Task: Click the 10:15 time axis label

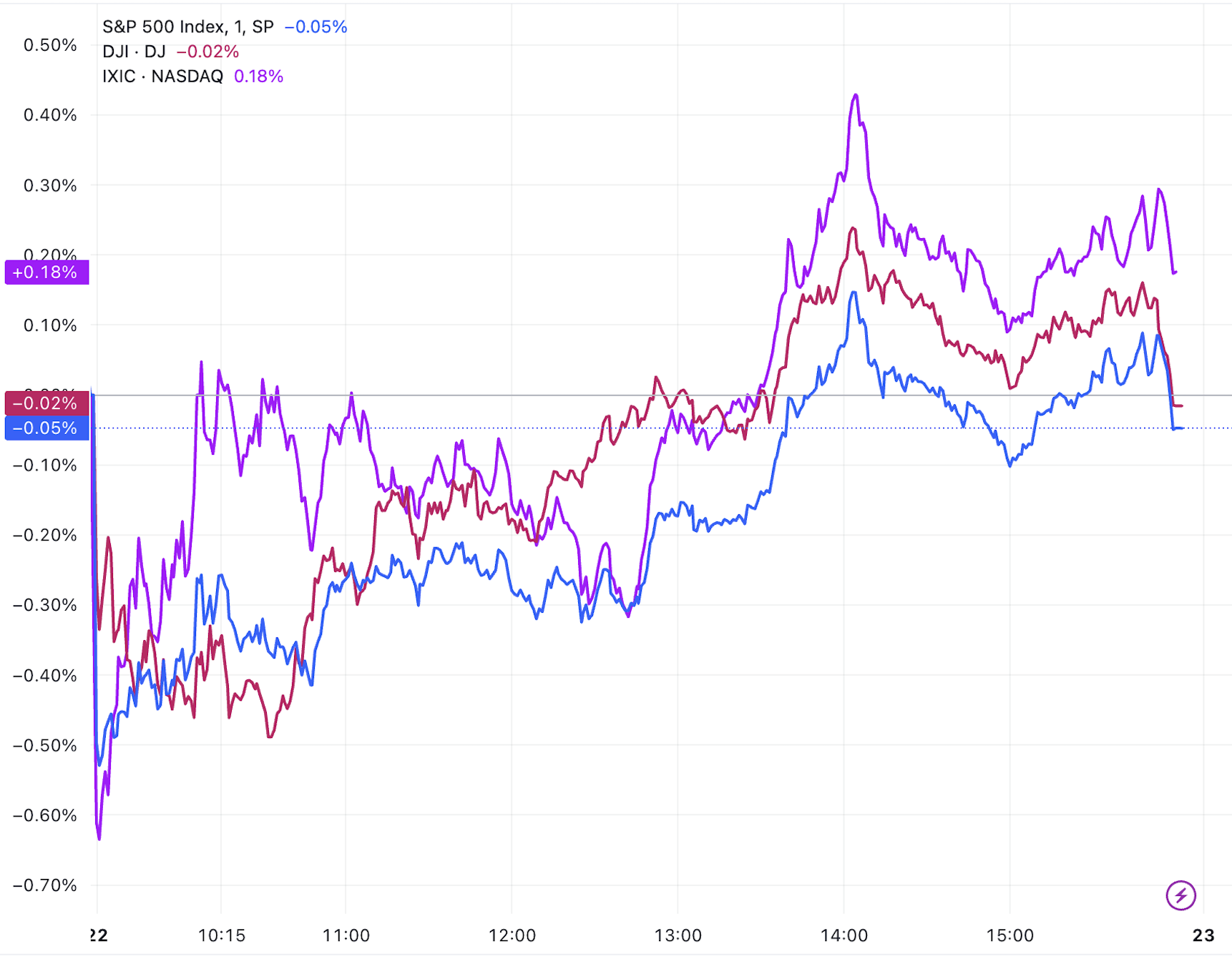Action: coord(221,935)
